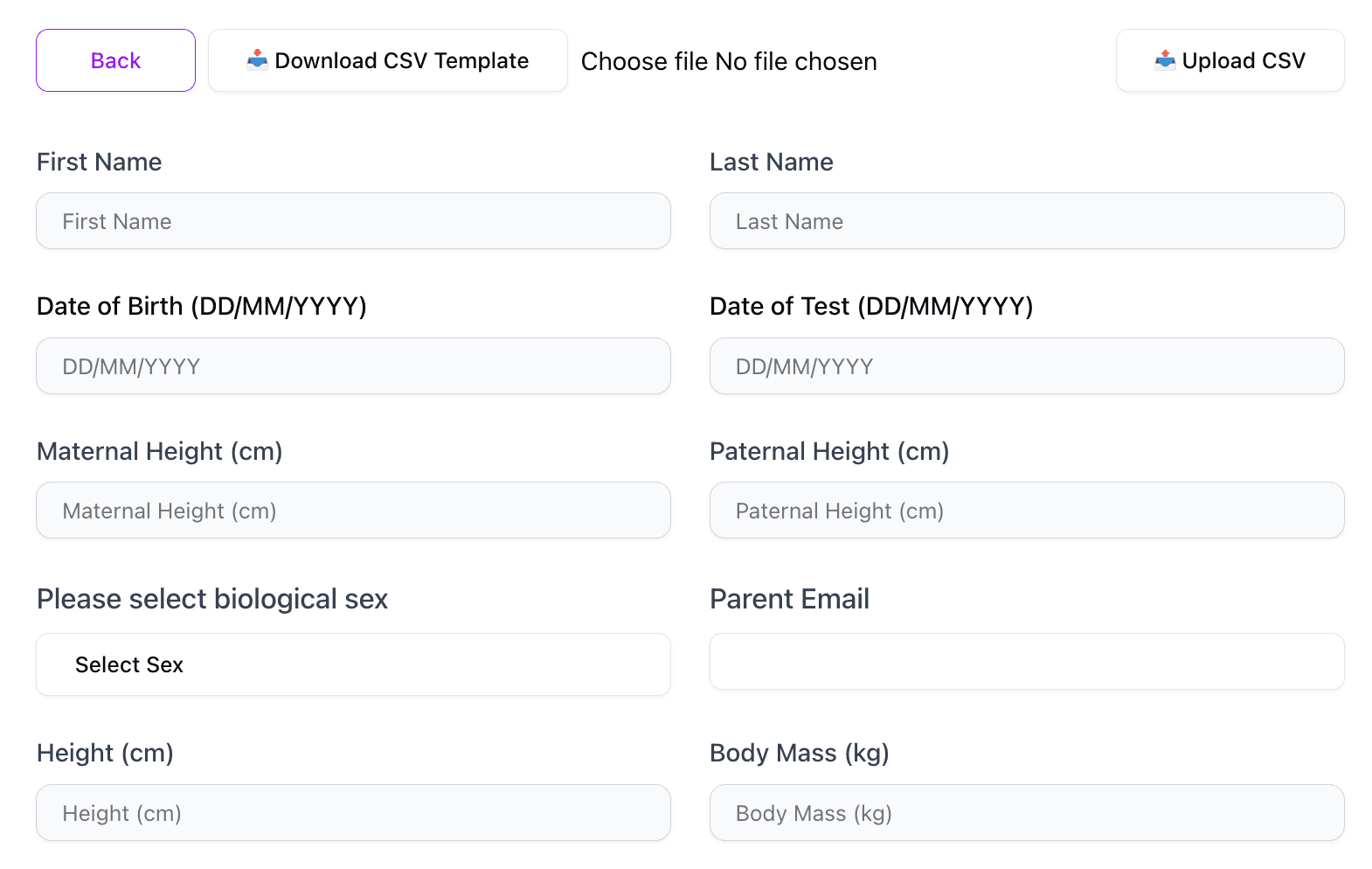Viewport: 1372px width, 869px height.
Task: Go back using the Back button
Action: click(115, 60)
